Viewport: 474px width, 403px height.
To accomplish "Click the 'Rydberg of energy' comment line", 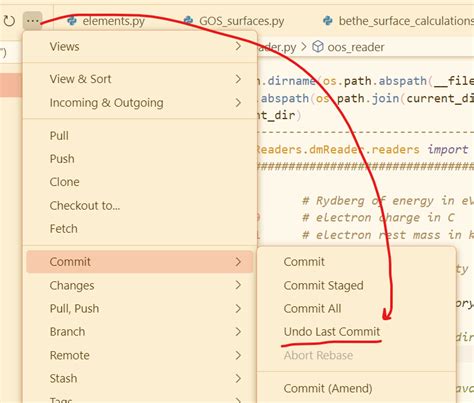I will [x=388, y=201].
